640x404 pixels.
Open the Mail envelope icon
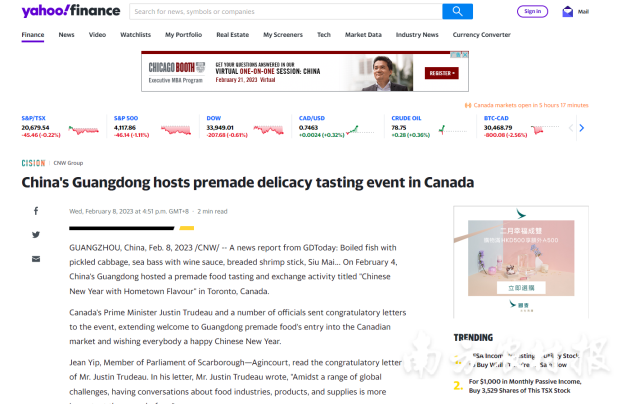568,12
